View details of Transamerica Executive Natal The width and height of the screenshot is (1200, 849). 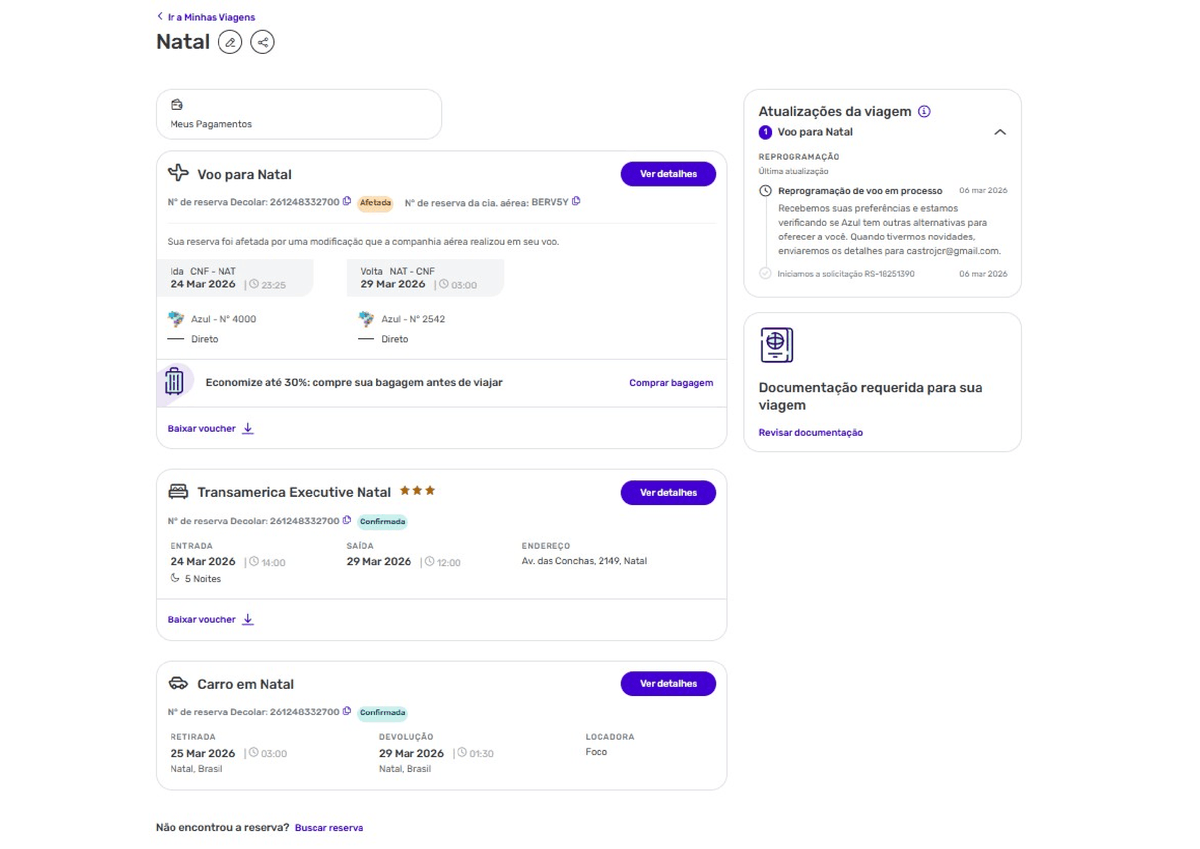click(668, 493)
